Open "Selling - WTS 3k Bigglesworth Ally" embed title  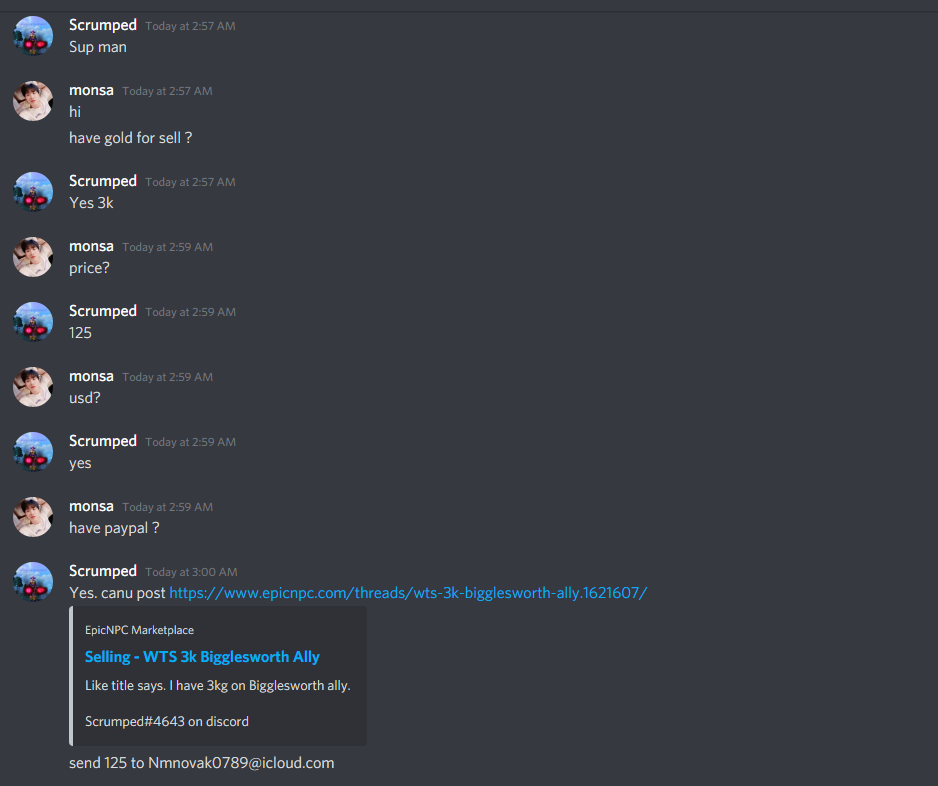coord(202,657)
